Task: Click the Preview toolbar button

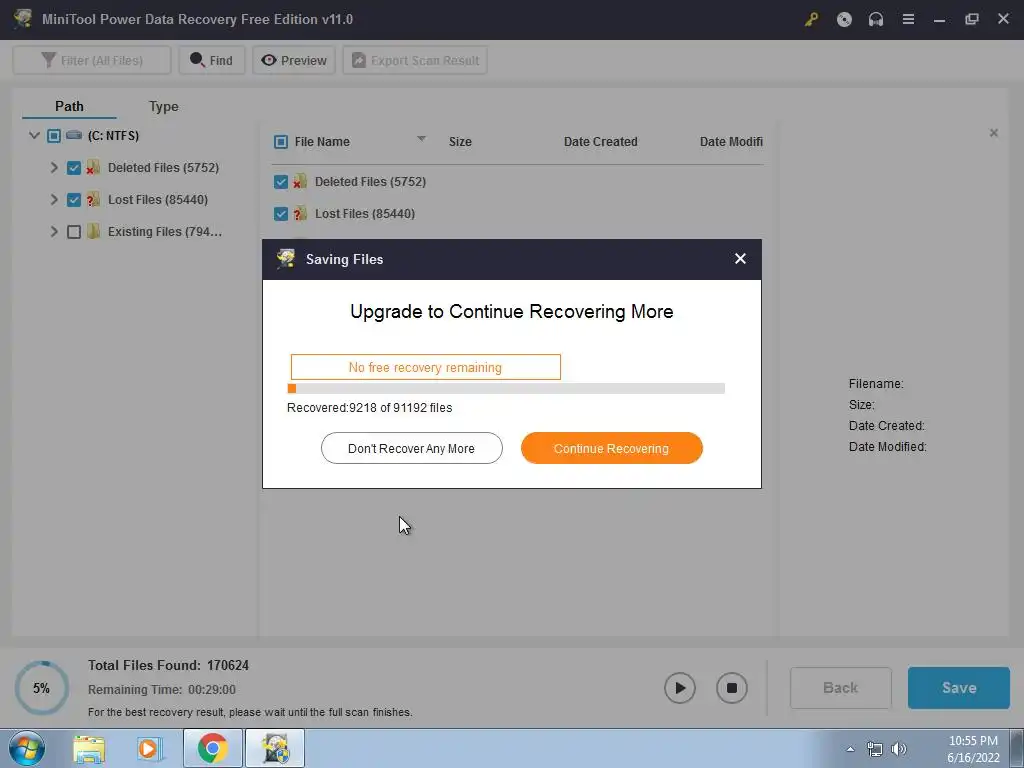Action: 294,60
